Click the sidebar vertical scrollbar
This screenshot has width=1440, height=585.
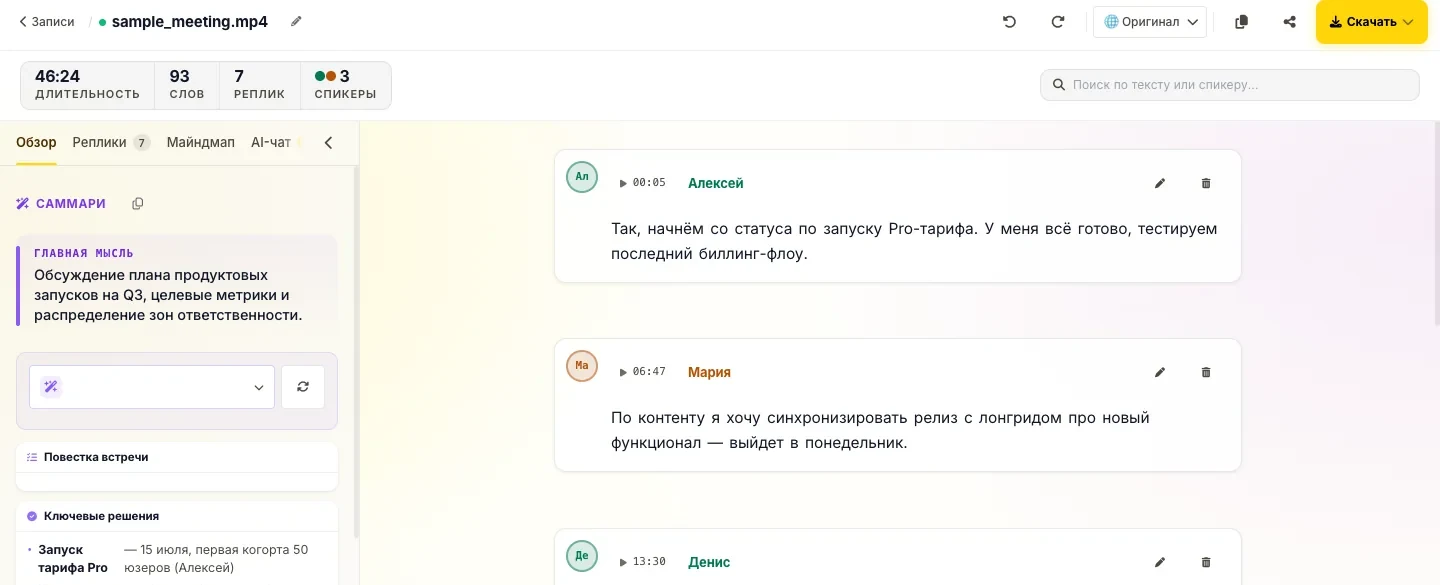(356, 350)
